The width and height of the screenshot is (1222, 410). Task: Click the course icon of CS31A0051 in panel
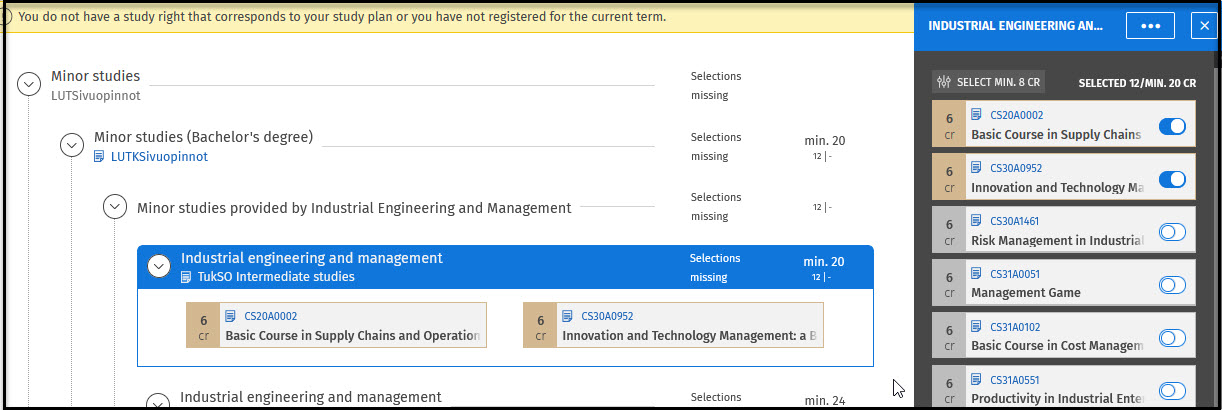point(977,273)
